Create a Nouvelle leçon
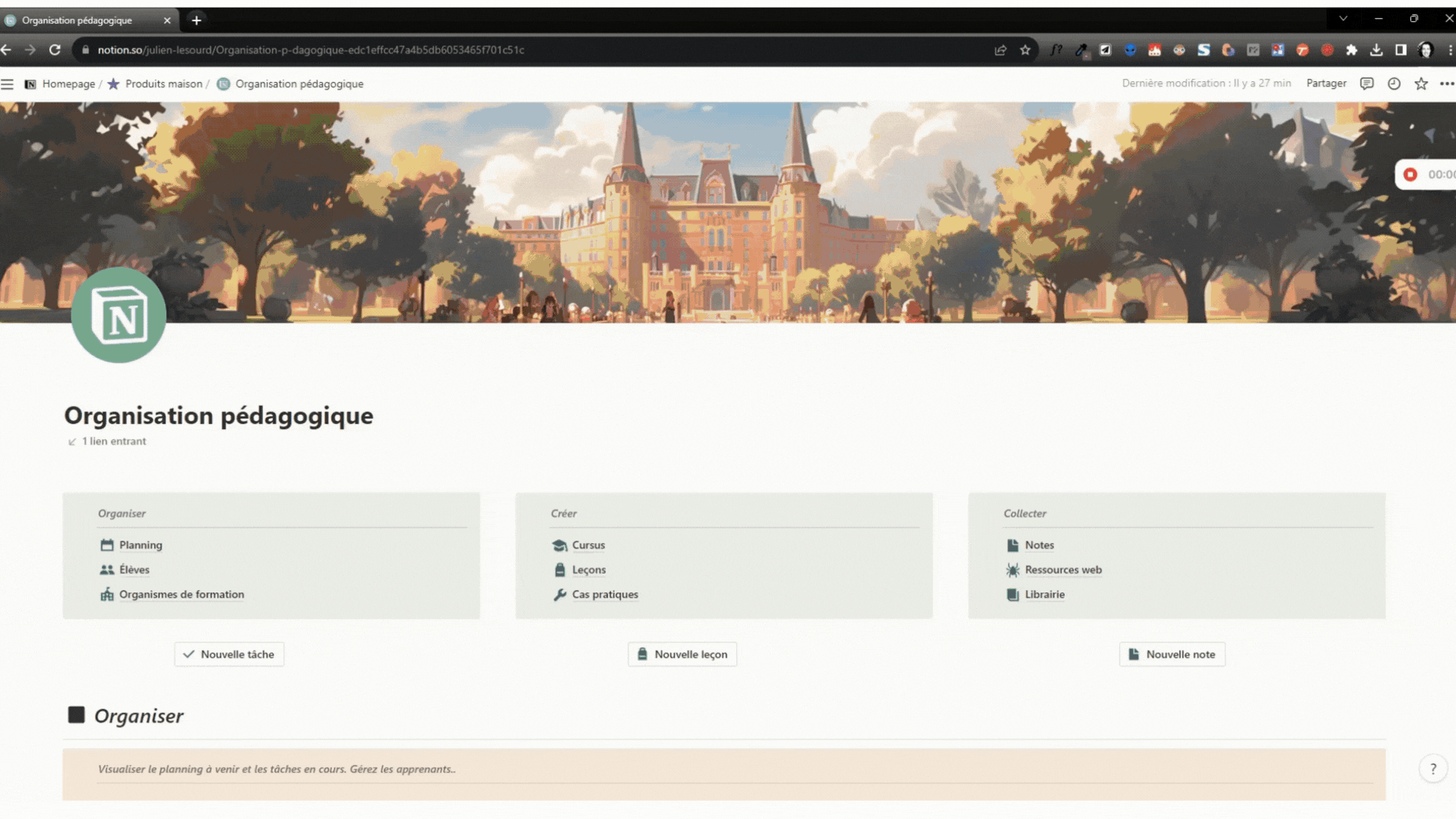 click(682, 654)
